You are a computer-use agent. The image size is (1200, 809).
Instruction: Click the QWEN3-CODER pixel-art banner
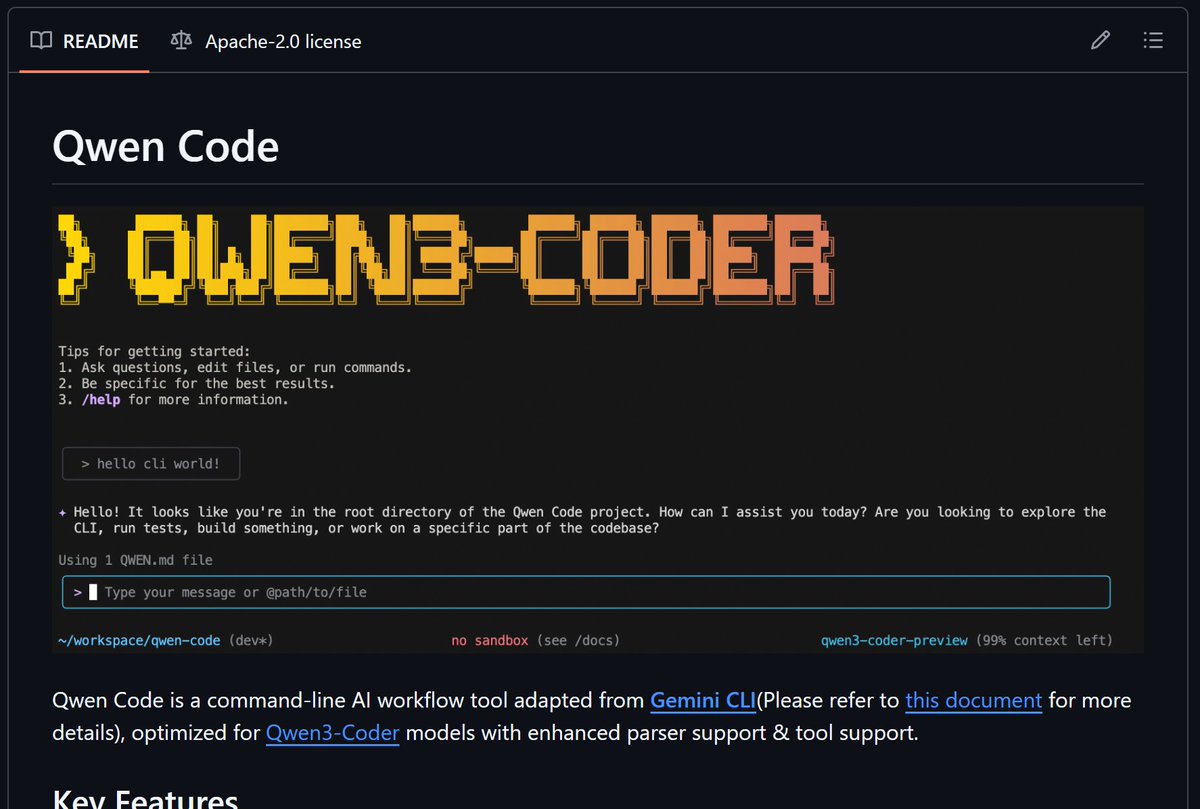[x=445, y=259]
